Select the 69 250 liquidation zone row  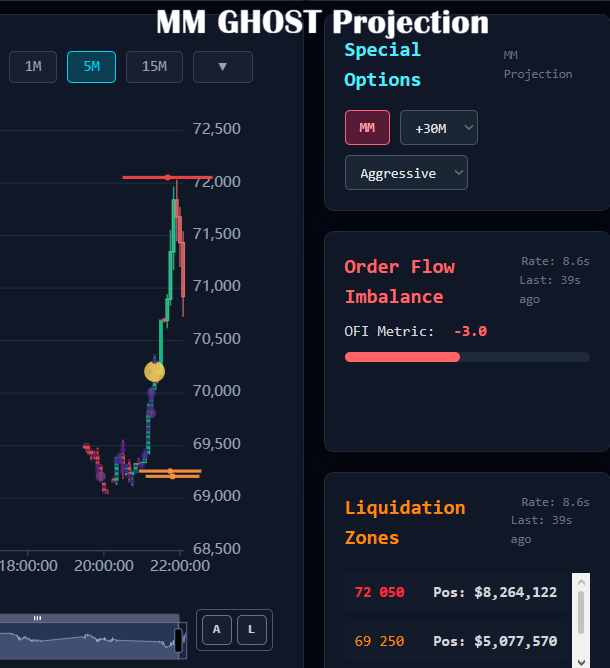pos(456,641)
